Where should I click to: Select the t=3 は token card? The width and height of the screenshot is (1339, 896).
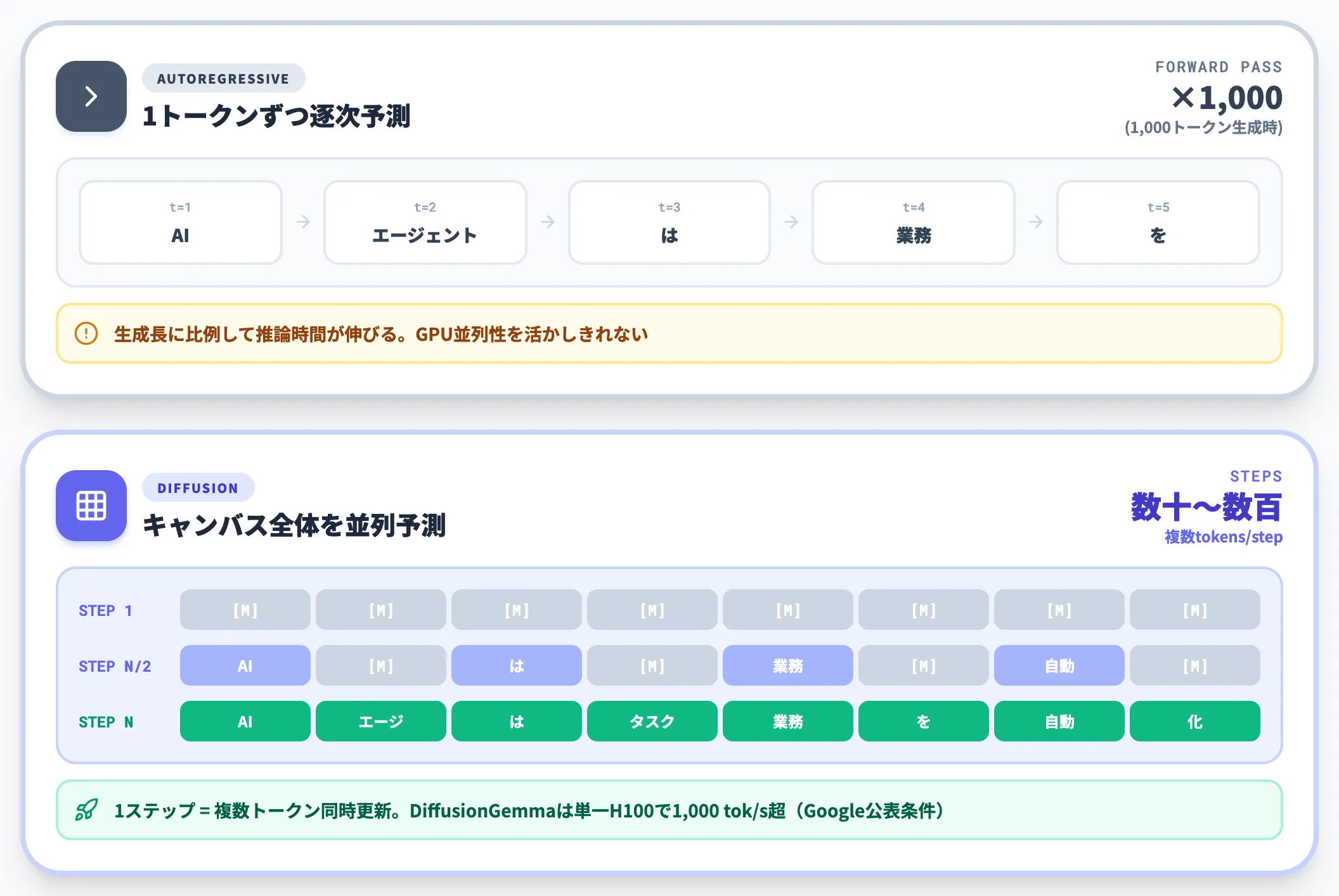coord(669,222)
